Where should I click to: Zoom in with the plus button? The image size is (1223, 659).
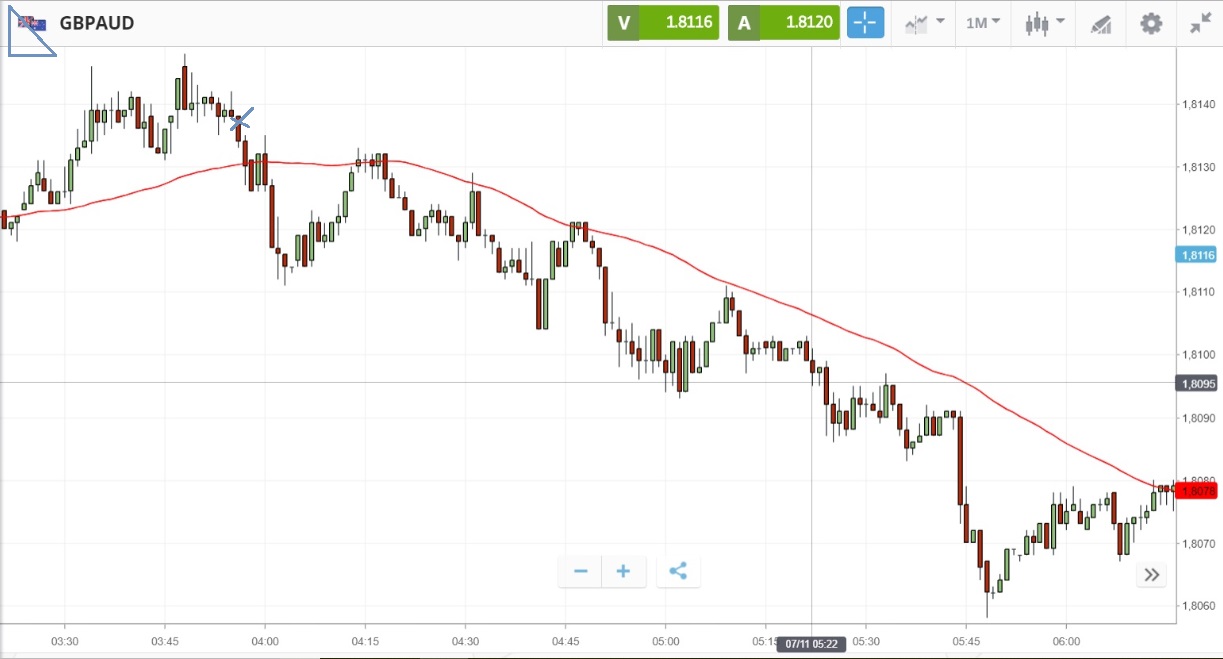(x=623, y=571)
